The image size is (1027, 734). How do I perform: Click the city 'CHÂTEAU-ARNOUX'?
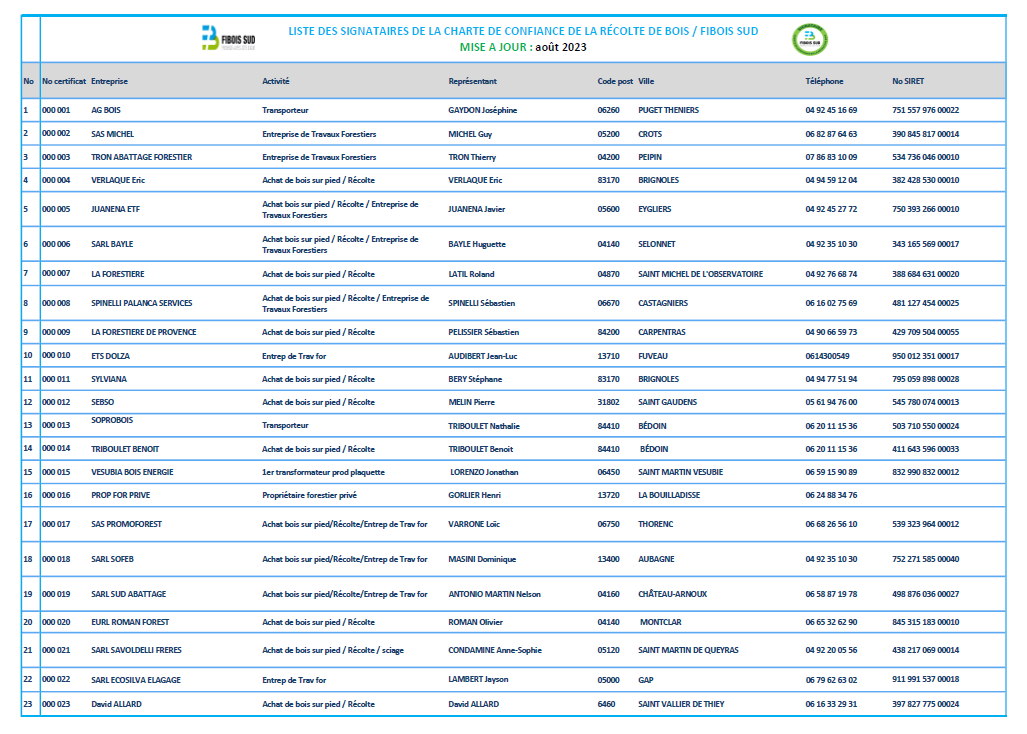coord(673,594)
